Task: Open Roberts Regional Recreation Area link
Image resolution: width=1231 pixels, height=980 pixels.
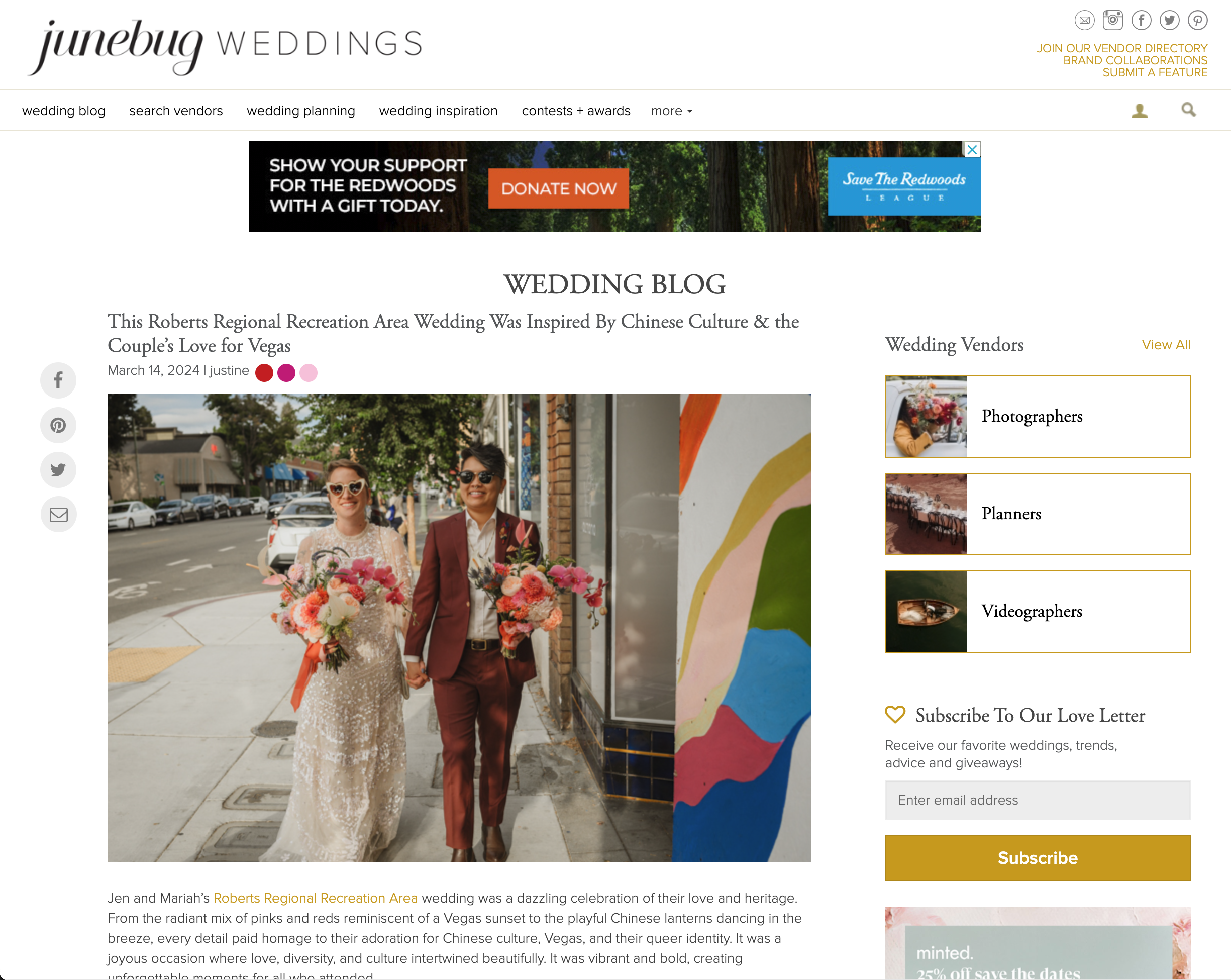Action: pyautogui.click(x=315, y=898)
